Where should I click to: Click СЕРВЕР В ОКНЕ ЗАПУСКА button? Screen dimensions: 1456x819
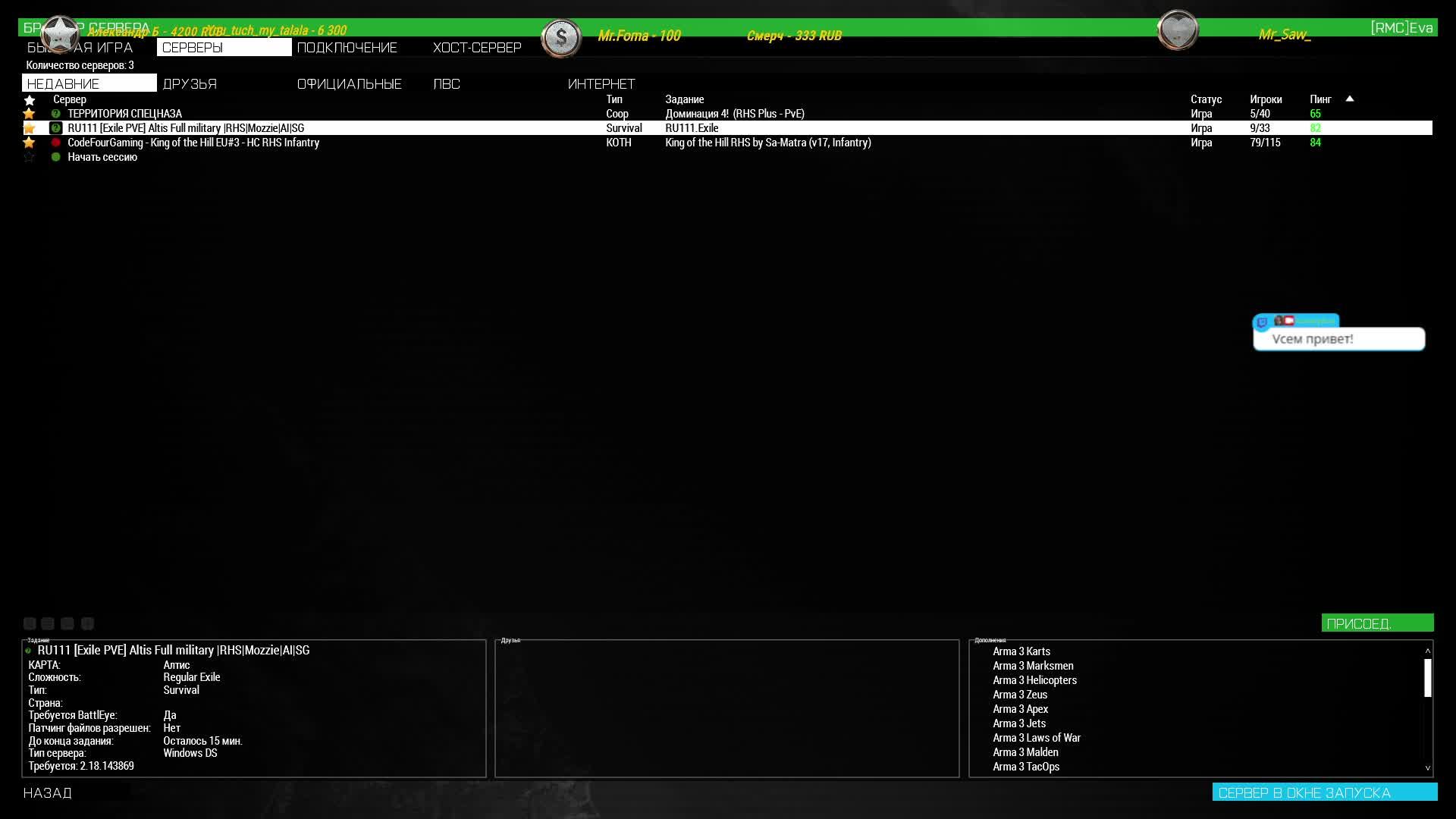(1324, 792)
